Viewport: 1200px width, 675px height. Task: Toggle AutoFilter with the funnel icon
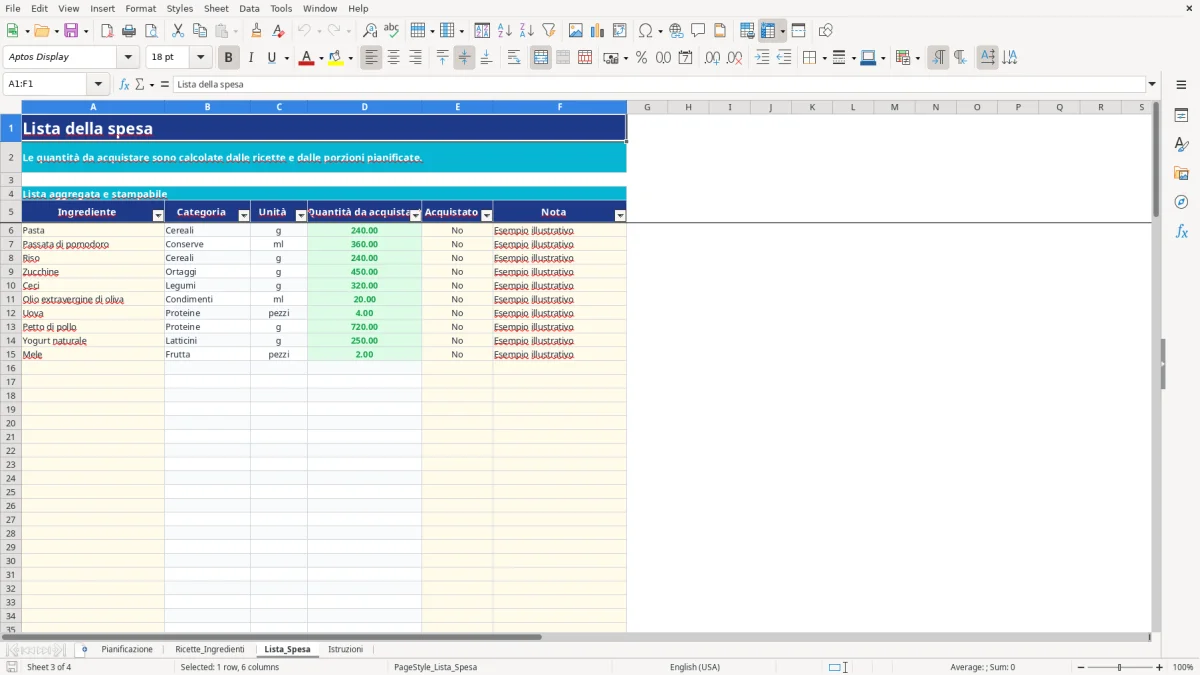tap(549, 31)
